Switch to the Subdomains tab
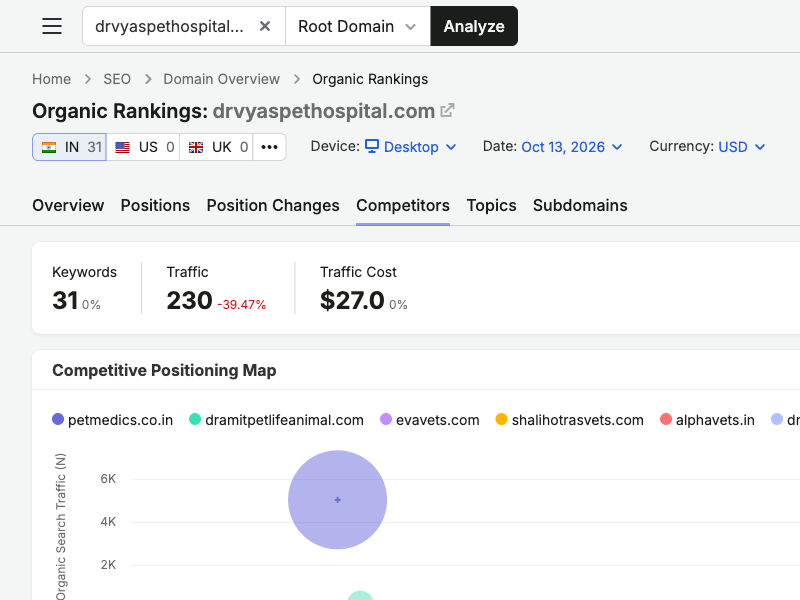800x600 pixels. point(580,205)
